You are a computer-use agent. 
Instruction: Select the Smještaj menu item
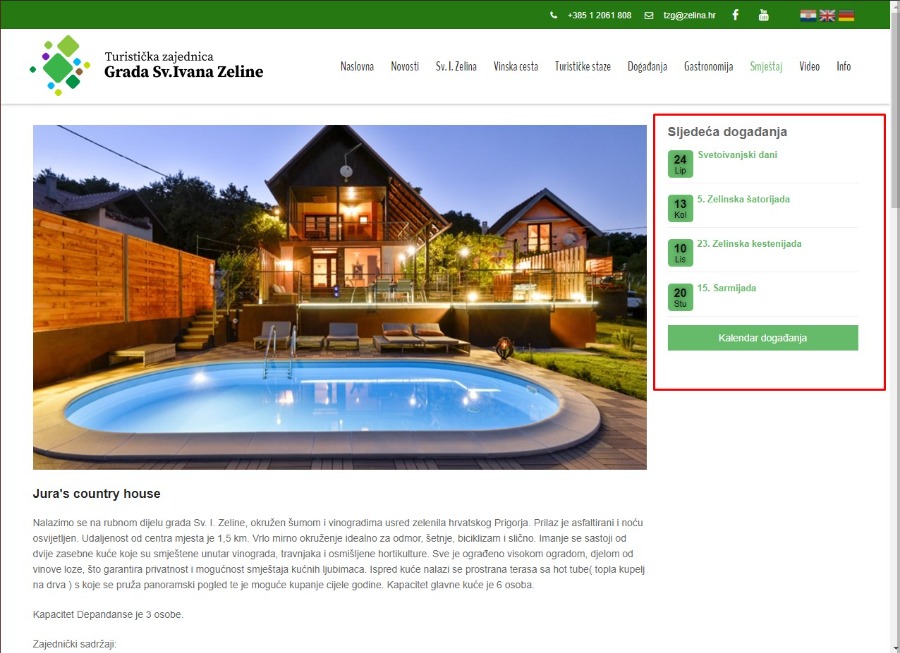coord(766,67)
